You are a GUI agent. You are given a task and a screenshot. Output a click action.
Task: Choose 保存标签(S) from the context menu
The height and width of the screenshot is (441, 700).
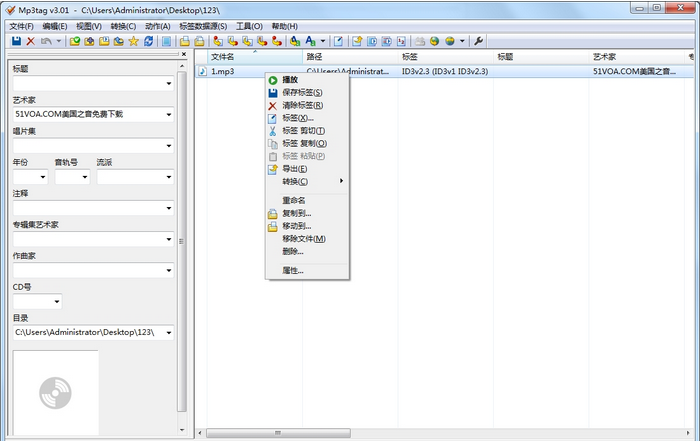302,92
